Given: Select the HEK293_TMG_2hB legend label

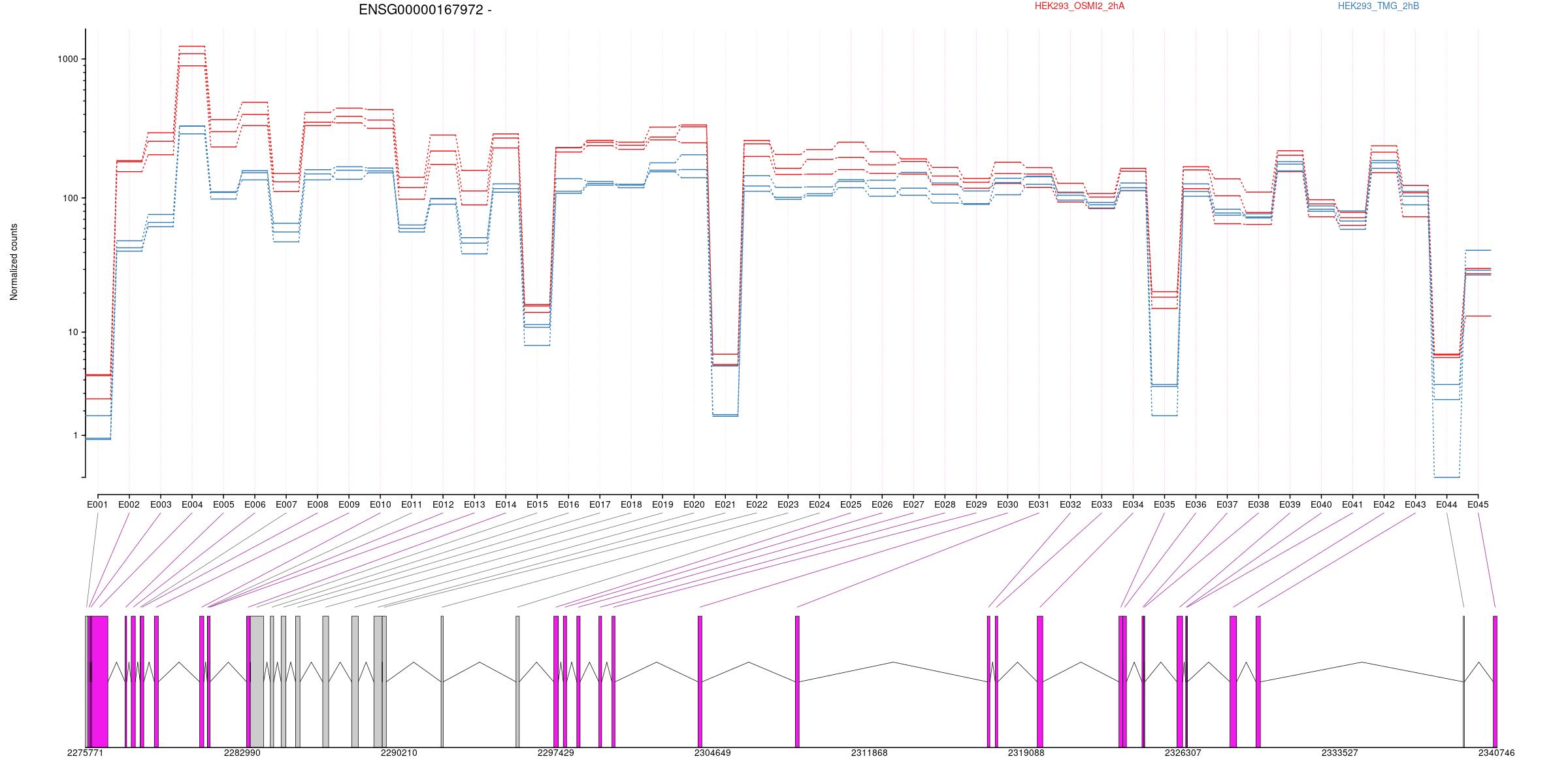Looking at the screenshot, I should pos(1379,6).
